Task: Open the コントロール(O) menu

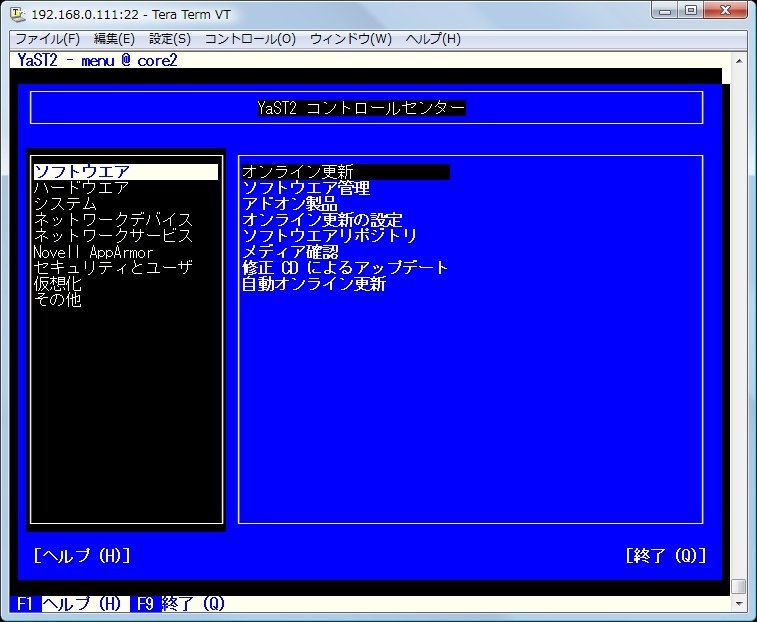Action: click(x=250, y=39)
